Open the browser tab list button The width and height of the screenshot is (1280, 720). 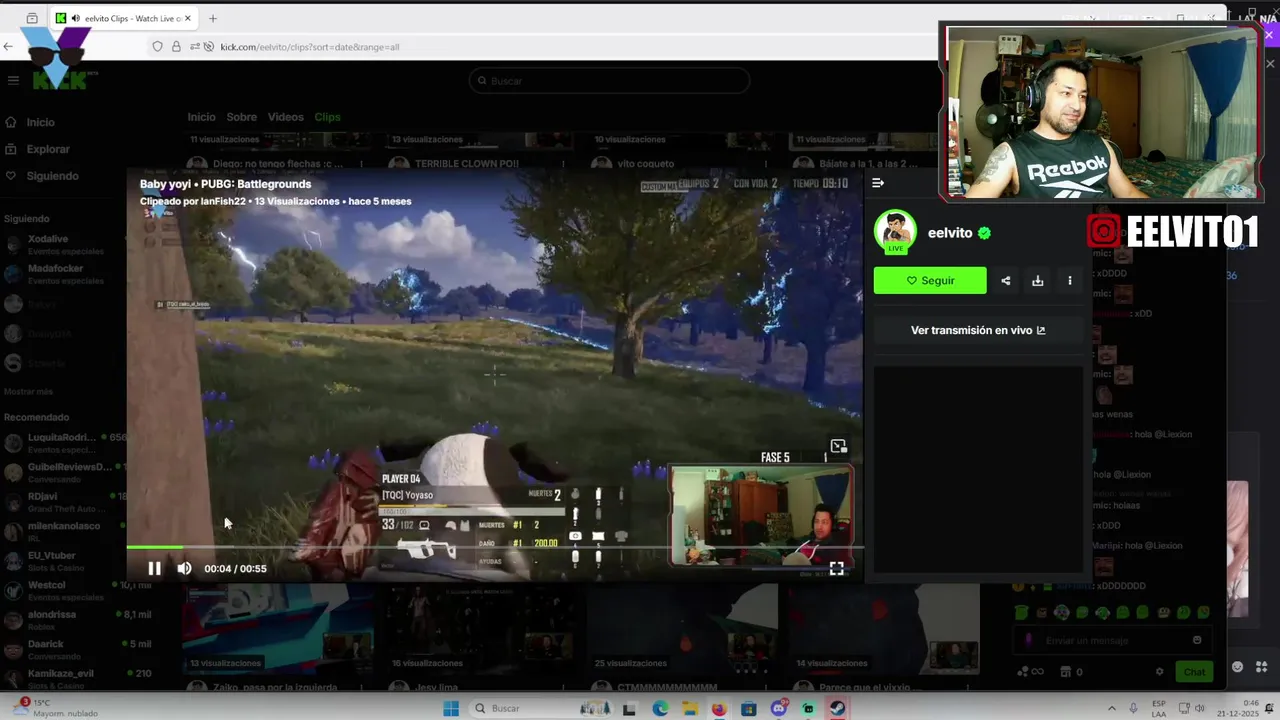pyautogui.click(x=32, y=18)
